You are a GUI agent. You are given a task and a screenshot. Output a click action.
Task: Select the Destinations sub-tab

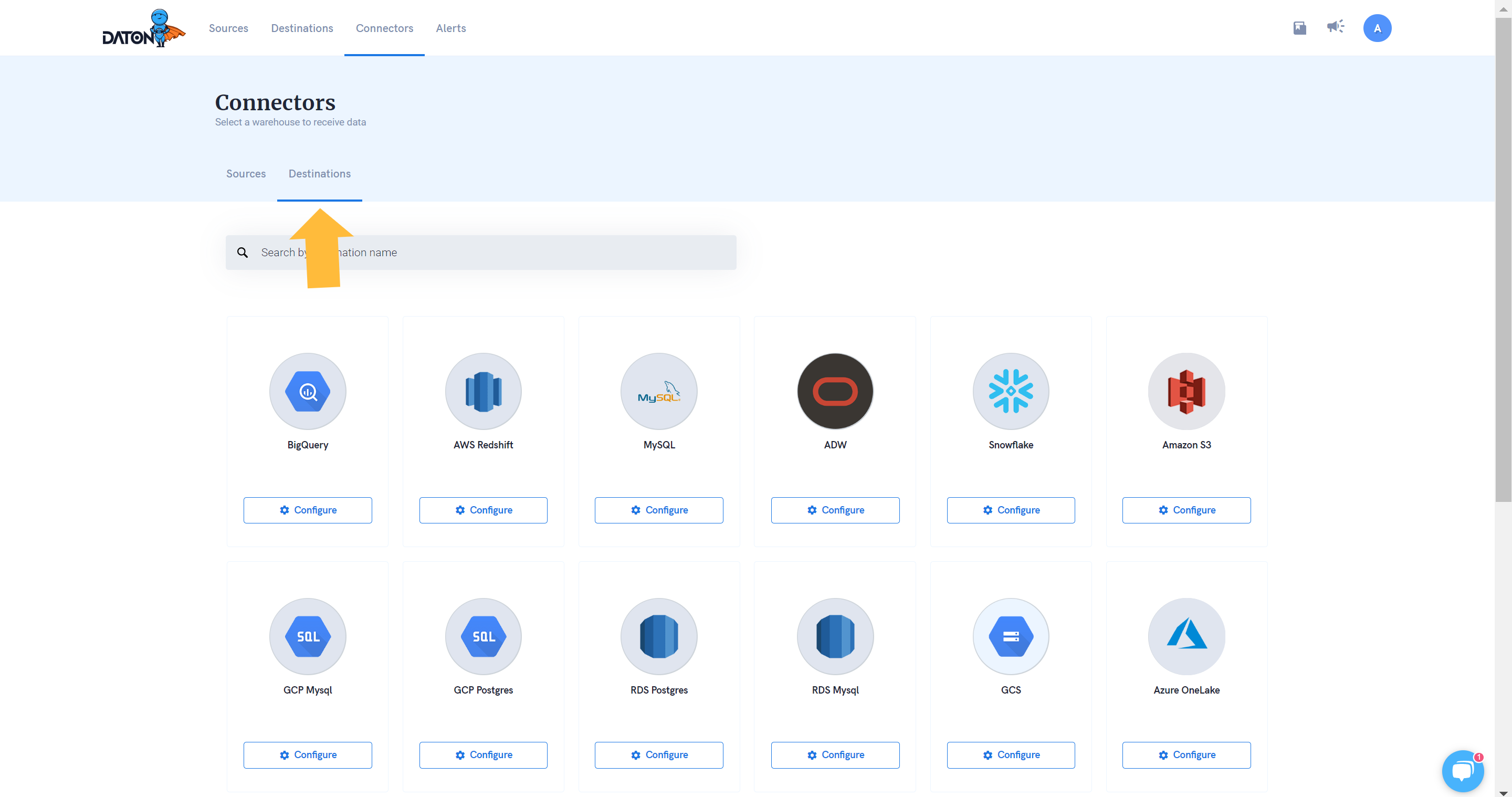click(319, 174)
